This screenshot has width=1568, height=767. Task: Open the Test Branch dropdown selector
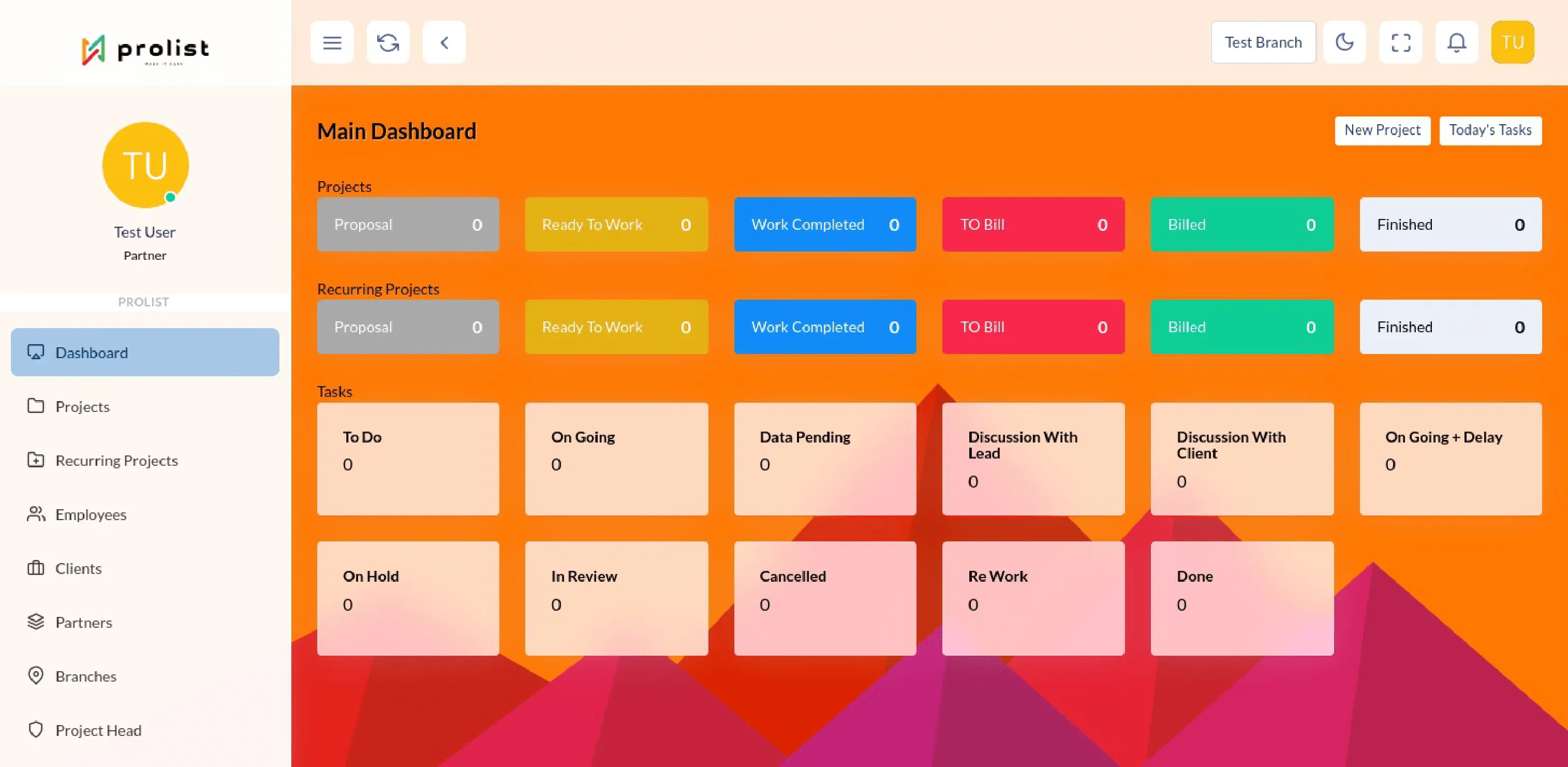click(x=1263, y=42)
